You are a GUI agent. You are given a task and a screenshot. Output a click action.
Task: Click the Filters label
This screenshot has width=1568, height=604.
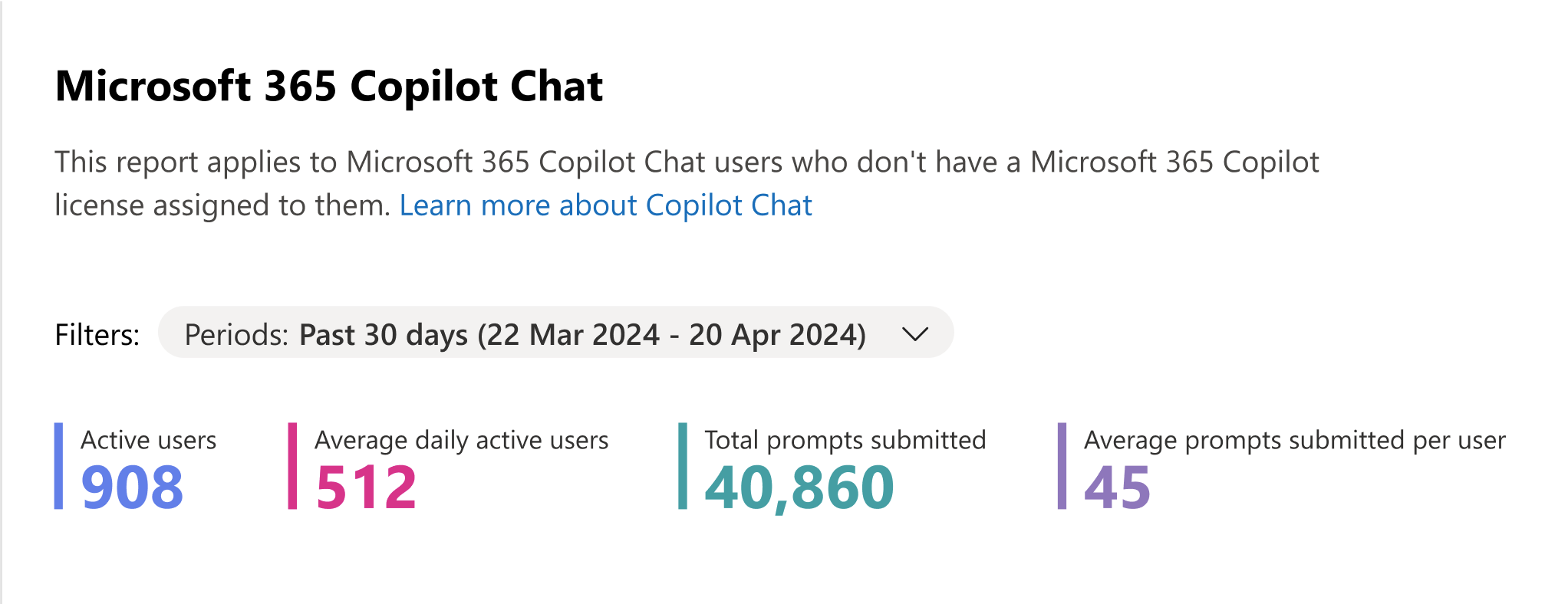[x=97, y=335]
